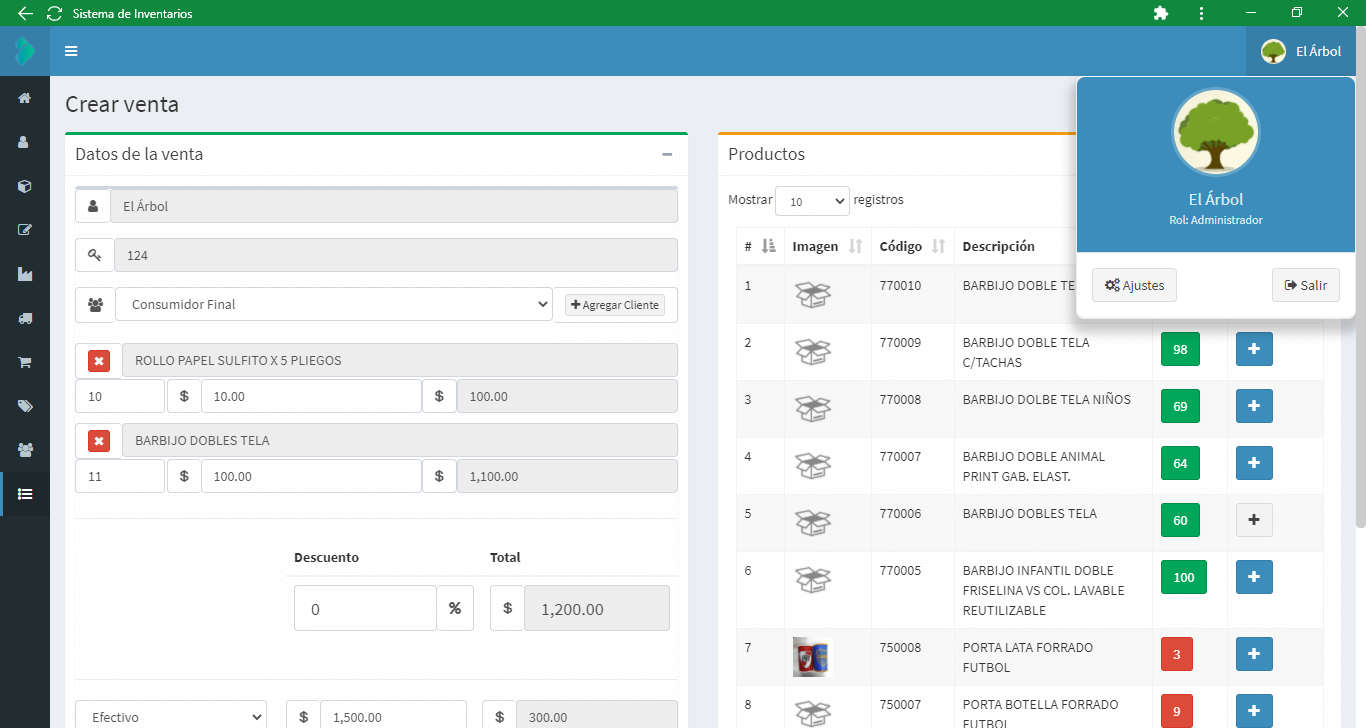Remove ROLLO PAPEL SULFITO item with red X
1366x728 pixels.
99,361
